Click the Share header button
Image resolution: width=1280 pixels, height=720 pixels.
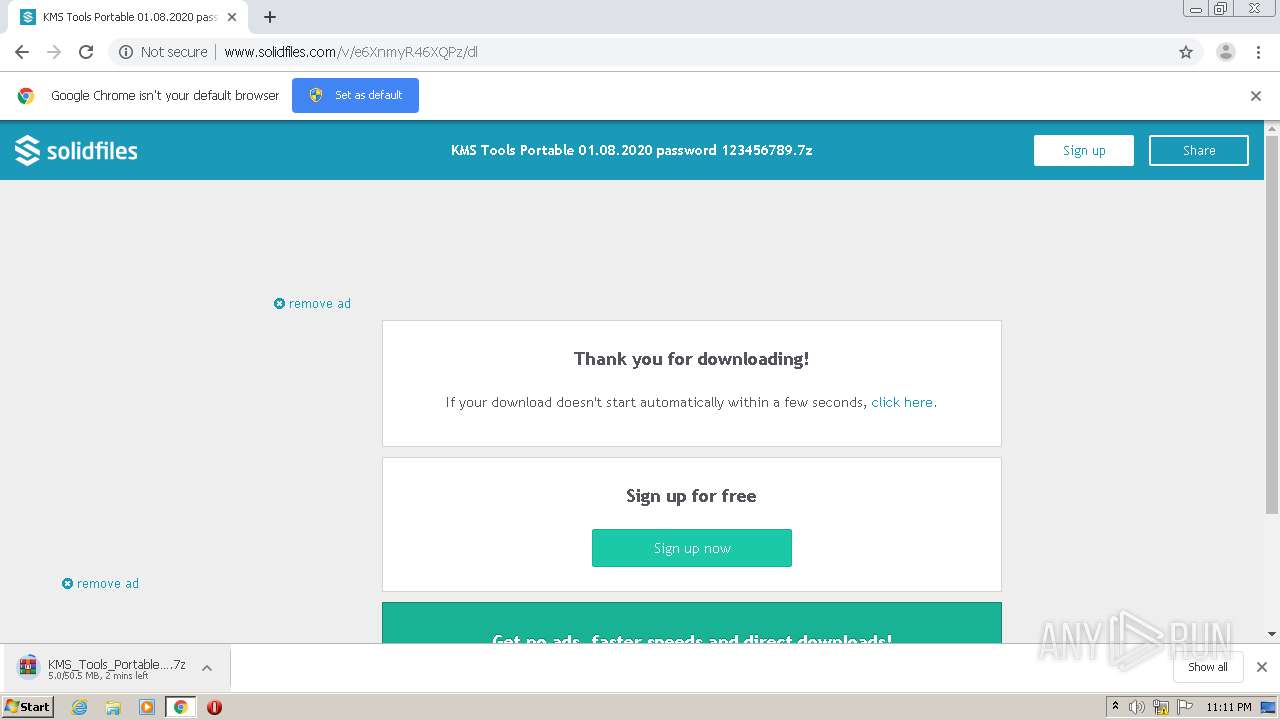pyautogui.click(x=1199, y=150)
